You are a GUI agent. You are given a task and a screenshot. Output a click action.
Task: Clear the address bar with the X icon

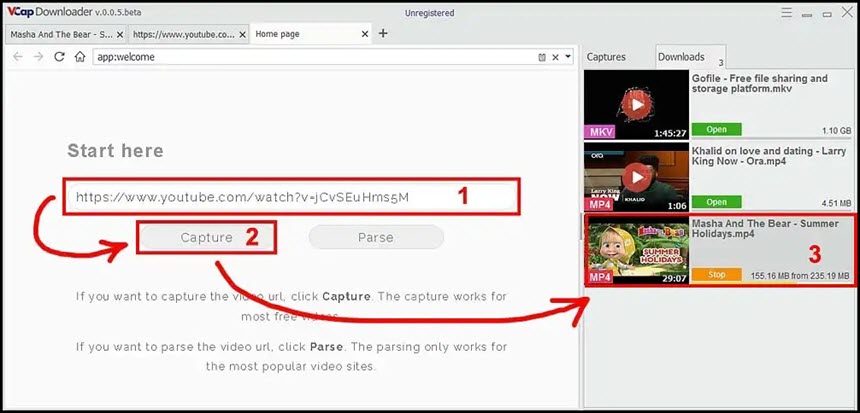click(555, 57)
